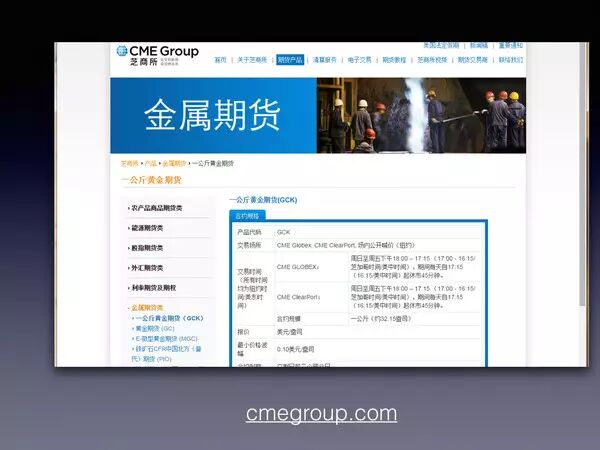Select 黄金期货 (GC) in sidebar
This screenshot has width=600, height=450.
[155, 328]
